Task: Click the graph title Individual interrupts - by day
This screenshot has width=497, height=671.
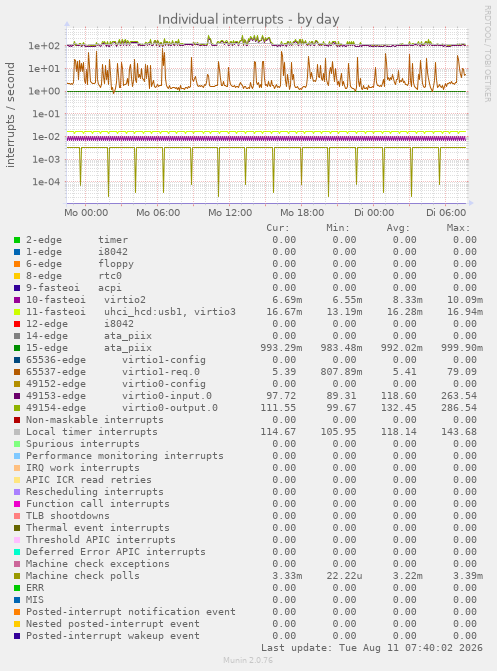Action: (248, 20)
